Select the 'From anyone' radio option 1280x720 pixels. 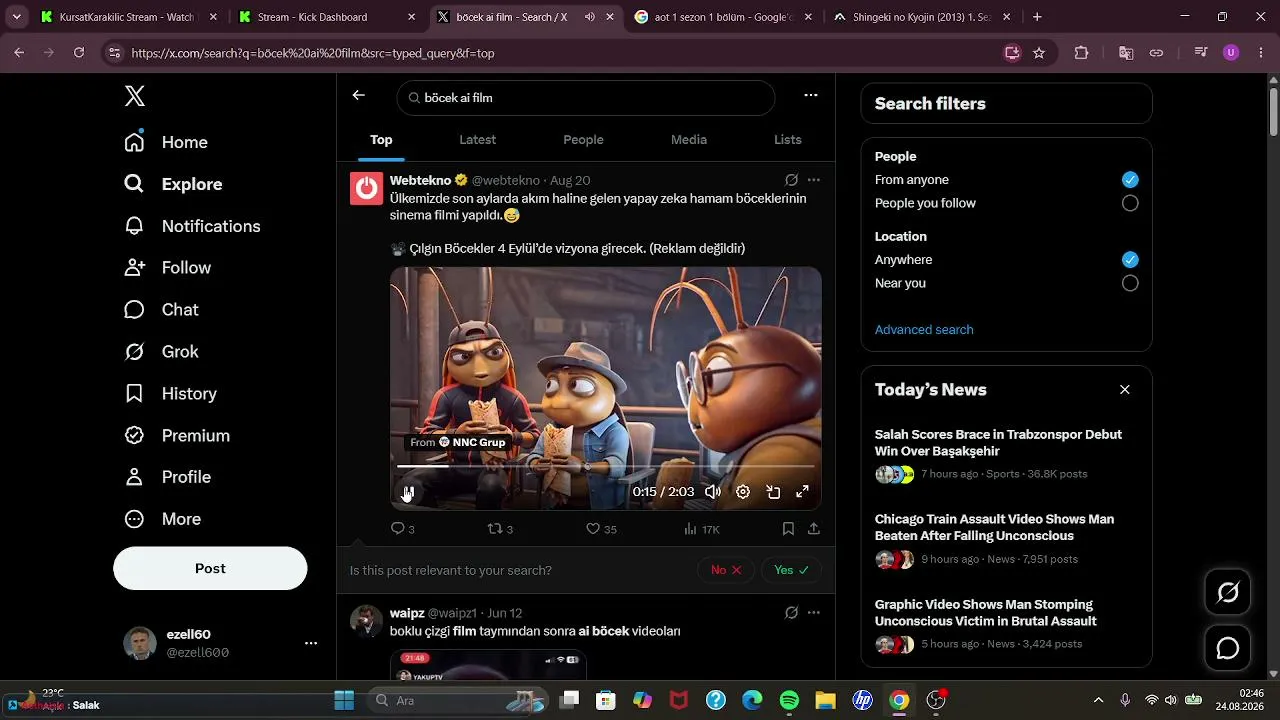1130,180
